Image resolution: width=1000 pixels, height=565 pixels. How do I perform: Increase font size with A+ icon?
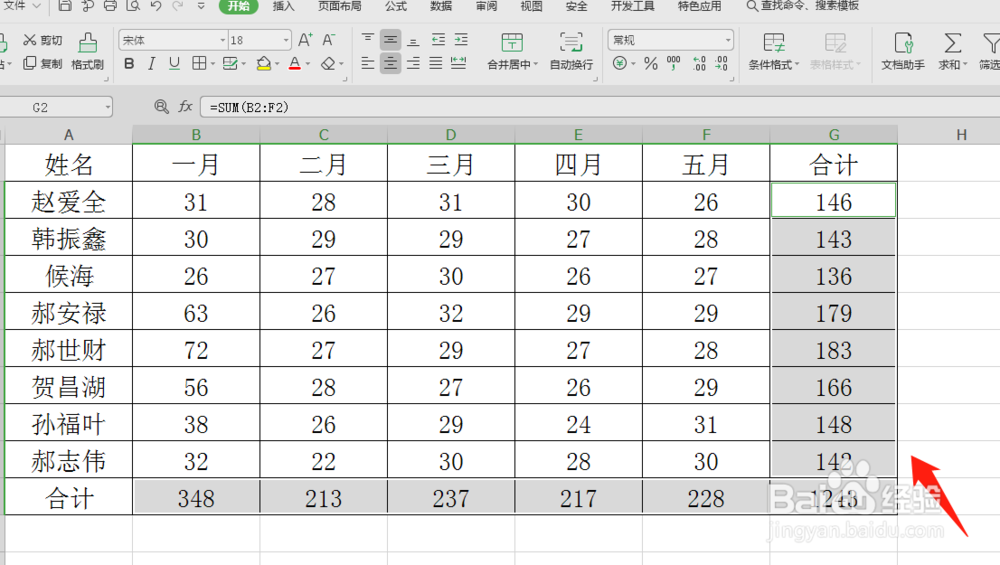pos(305,40)
